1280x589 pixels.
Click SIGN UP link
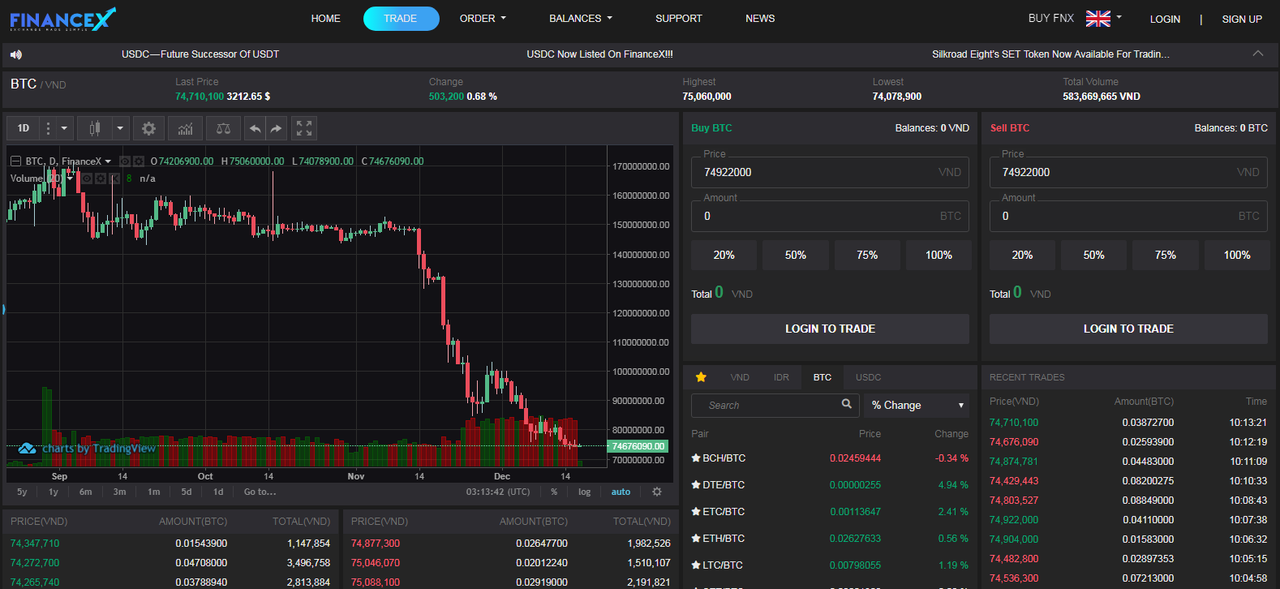[x=1242, y=19]
